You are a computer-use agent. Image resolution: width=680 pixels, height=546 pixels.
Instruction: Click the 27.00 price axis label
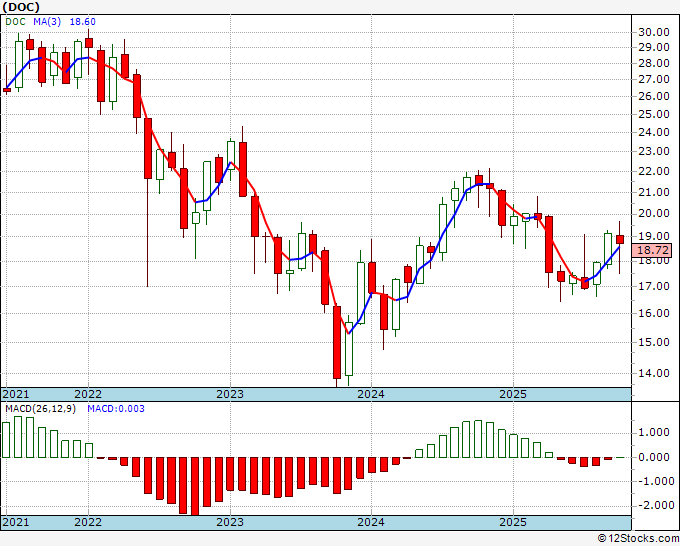coord(654,79)
